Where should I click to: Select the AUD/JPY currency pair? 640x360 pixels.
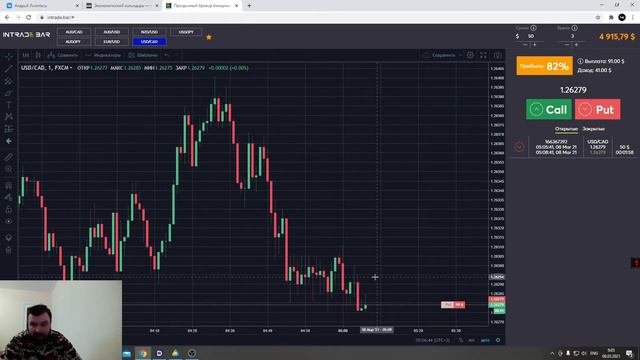coord(73,42)
